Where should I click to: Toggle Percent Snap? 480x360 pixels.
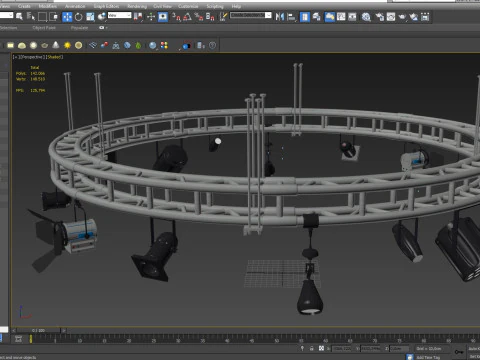(199, 17)
